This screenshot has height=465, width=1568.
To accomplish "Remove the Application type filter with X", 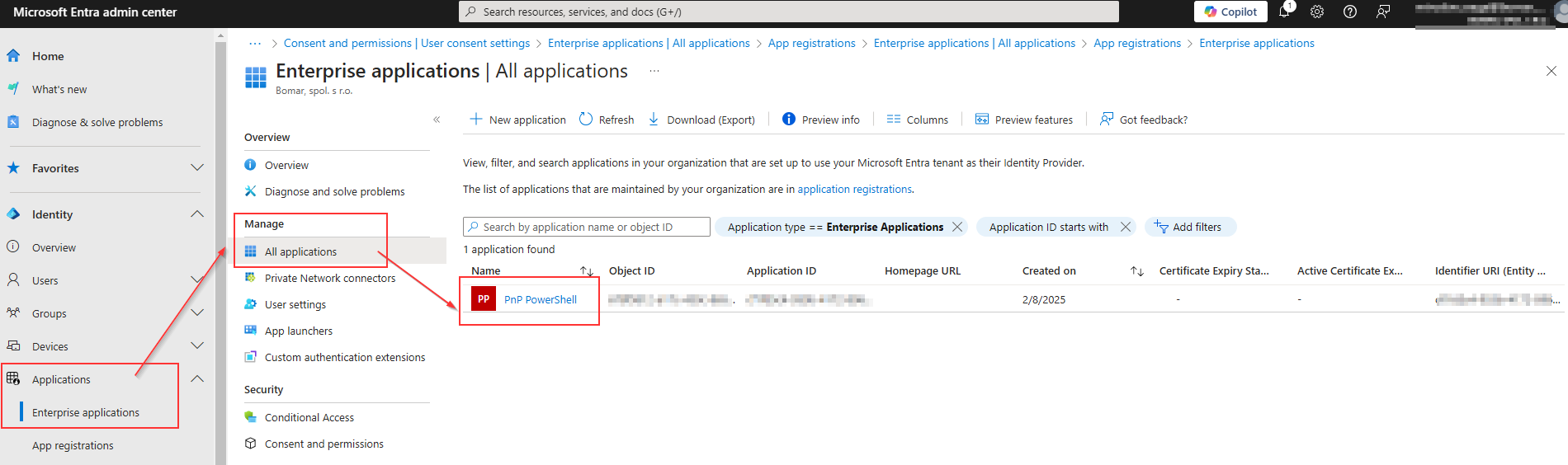I will (957, 227).
